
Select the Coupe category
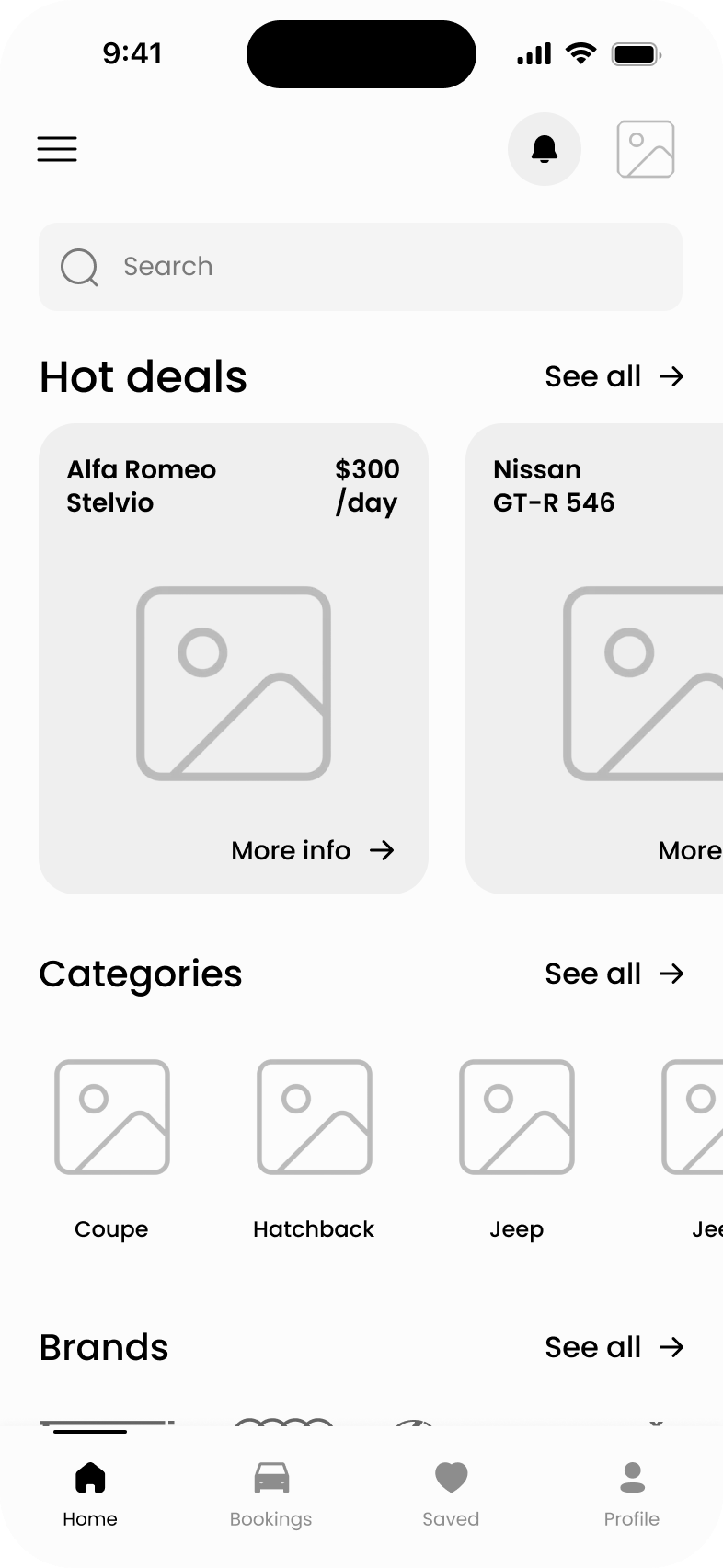point(112,1117)
